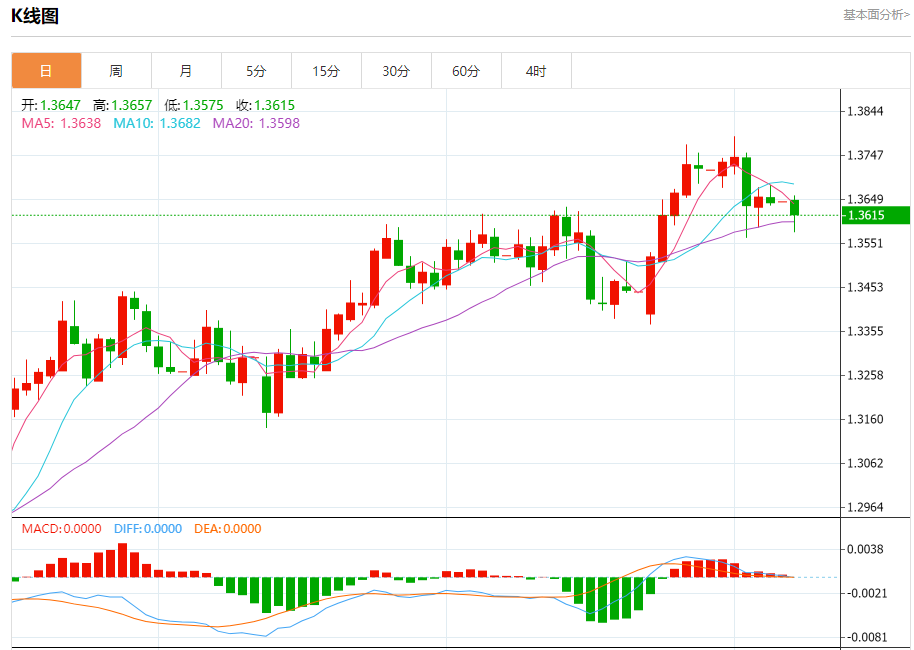This screenshot has width=914, height=650.
Task: Open the 基本面分析 link
Action: [x=876, y=15]
